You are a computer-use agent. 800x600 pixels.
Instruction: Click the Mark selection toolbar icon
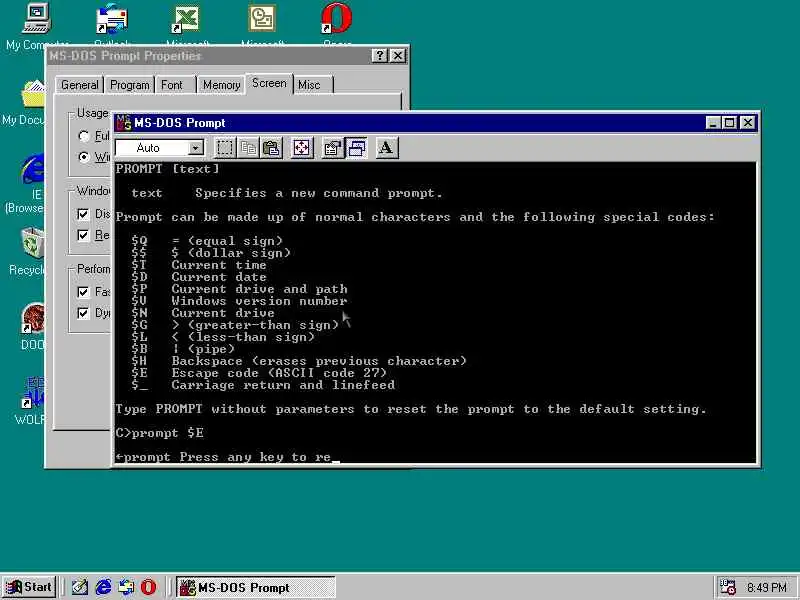click(225, 148)
